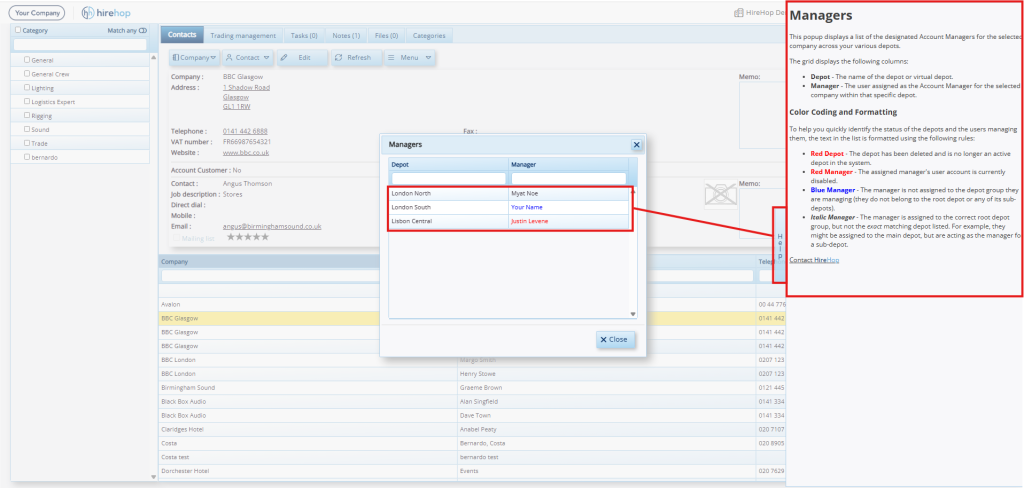Open the vertical Help tab
1024x488 pixels.
tap(780, 245)
